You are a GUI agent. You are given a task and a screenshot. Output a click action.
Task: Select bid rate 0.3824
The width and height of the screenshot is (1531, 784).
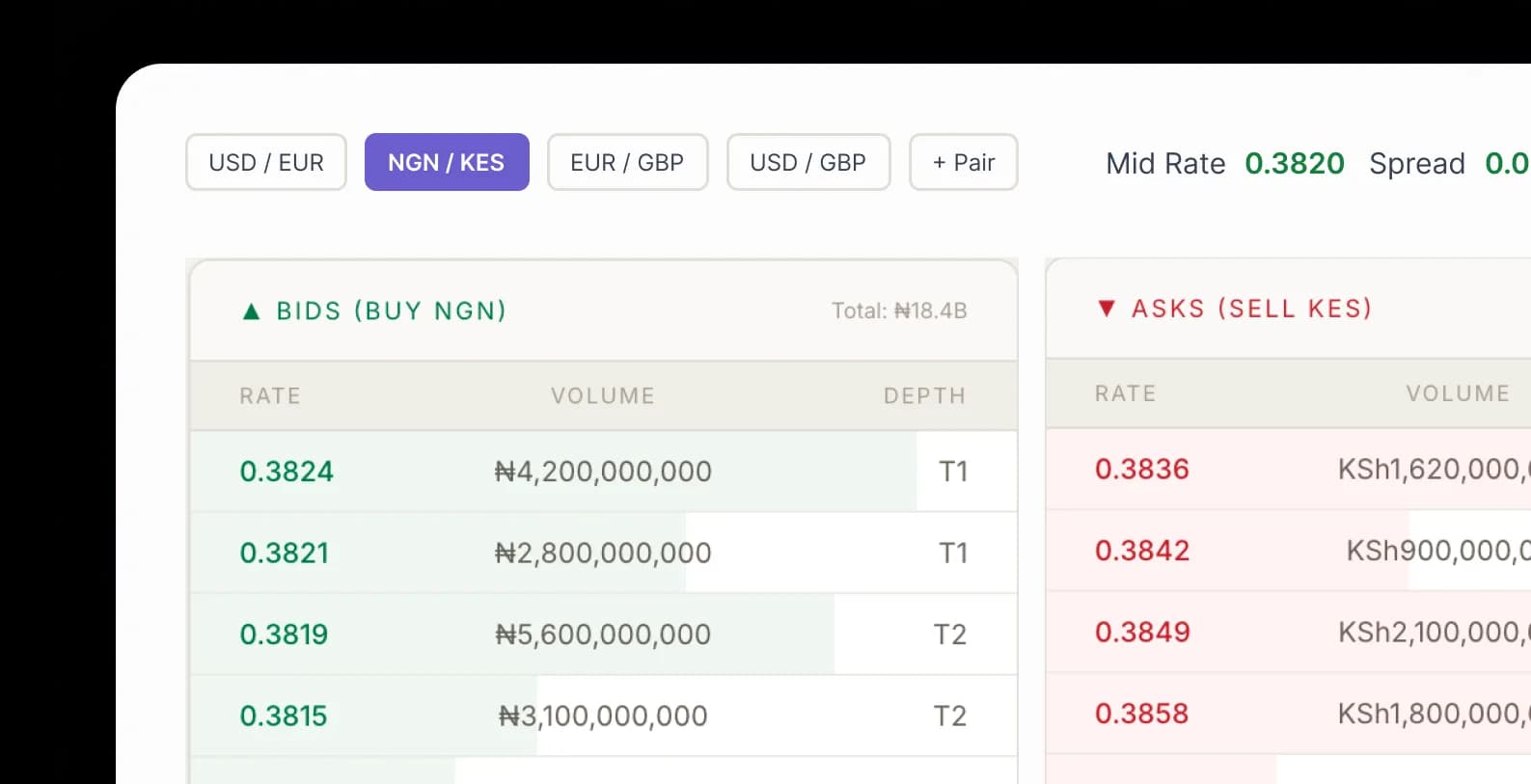287,472
